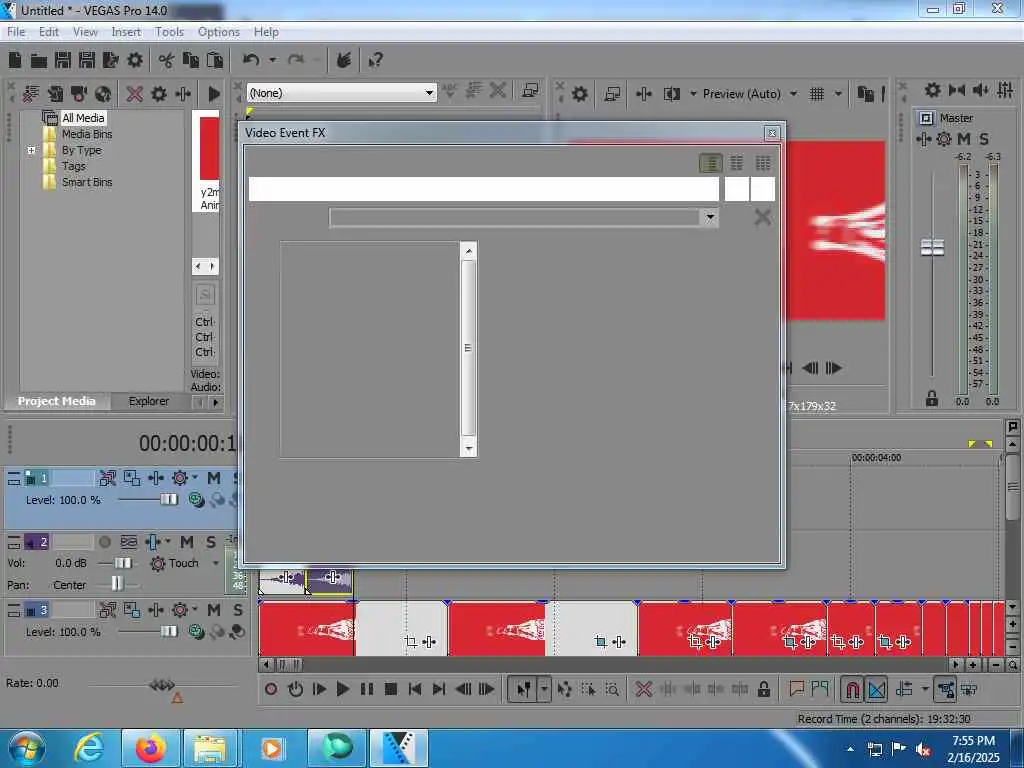Solo video track 3
1024x768 pixels.
(x=238, y=610)
